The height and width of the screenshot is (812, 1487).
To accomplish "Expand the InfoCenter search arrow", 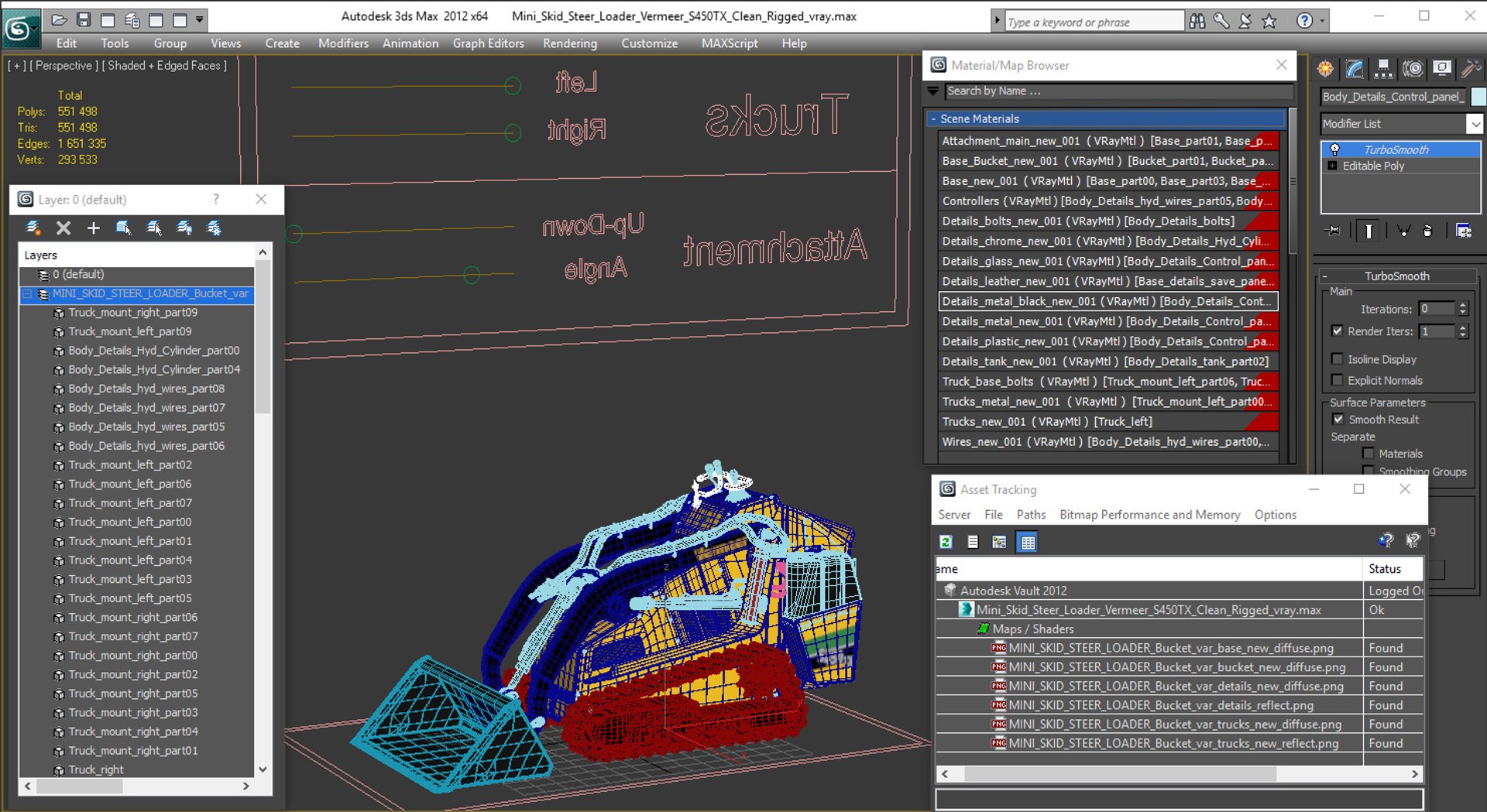I will [x=998, y=21].
